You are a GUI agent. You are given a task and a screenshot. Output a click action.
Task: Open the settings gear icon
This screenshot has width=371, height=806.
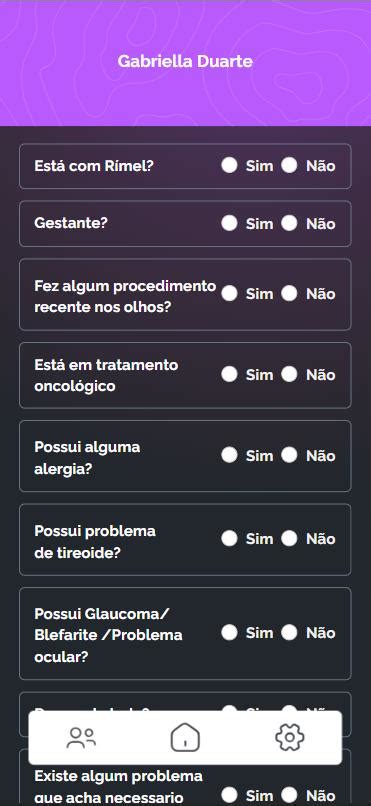[290, 738]
